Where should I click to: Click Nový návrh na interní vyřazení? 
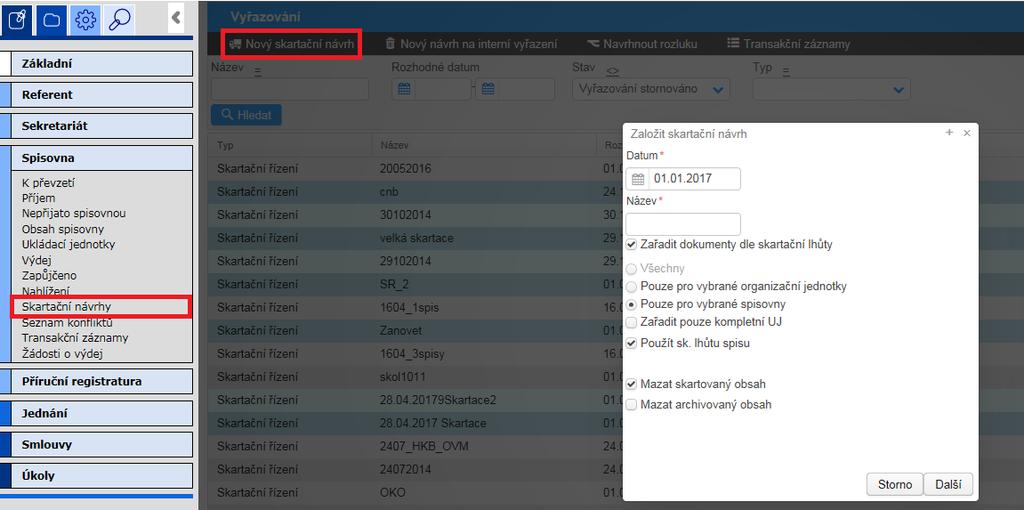pos(472,44)
